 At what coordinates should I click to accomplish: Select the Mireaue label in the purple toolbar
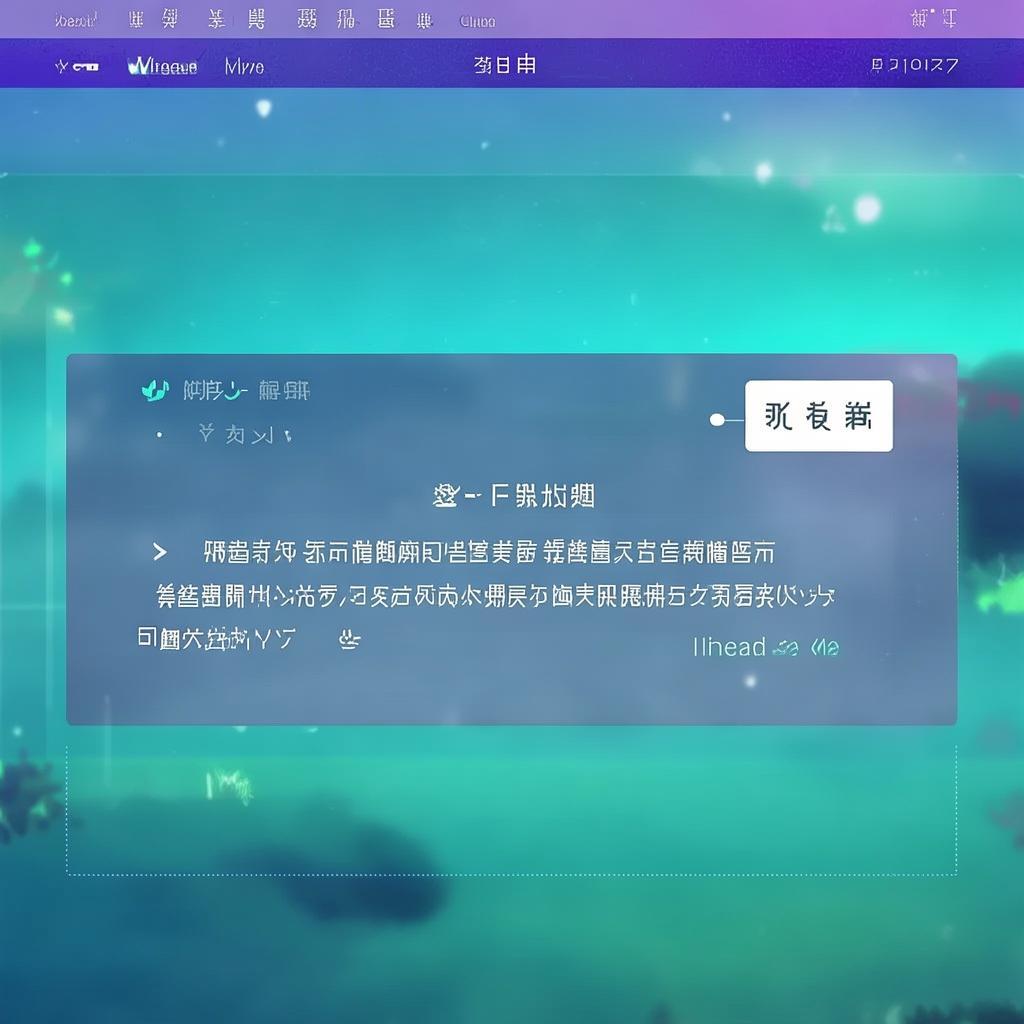(166, 66)
